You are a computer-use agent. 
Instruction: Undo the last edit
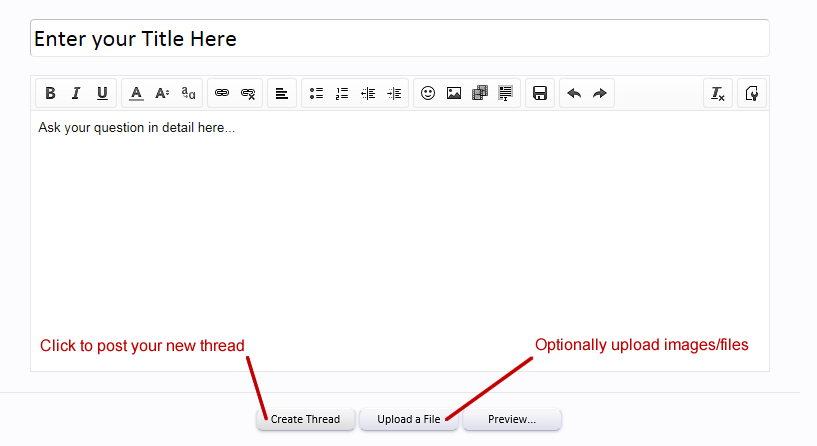pyautogui.click(x=574, y=93)
